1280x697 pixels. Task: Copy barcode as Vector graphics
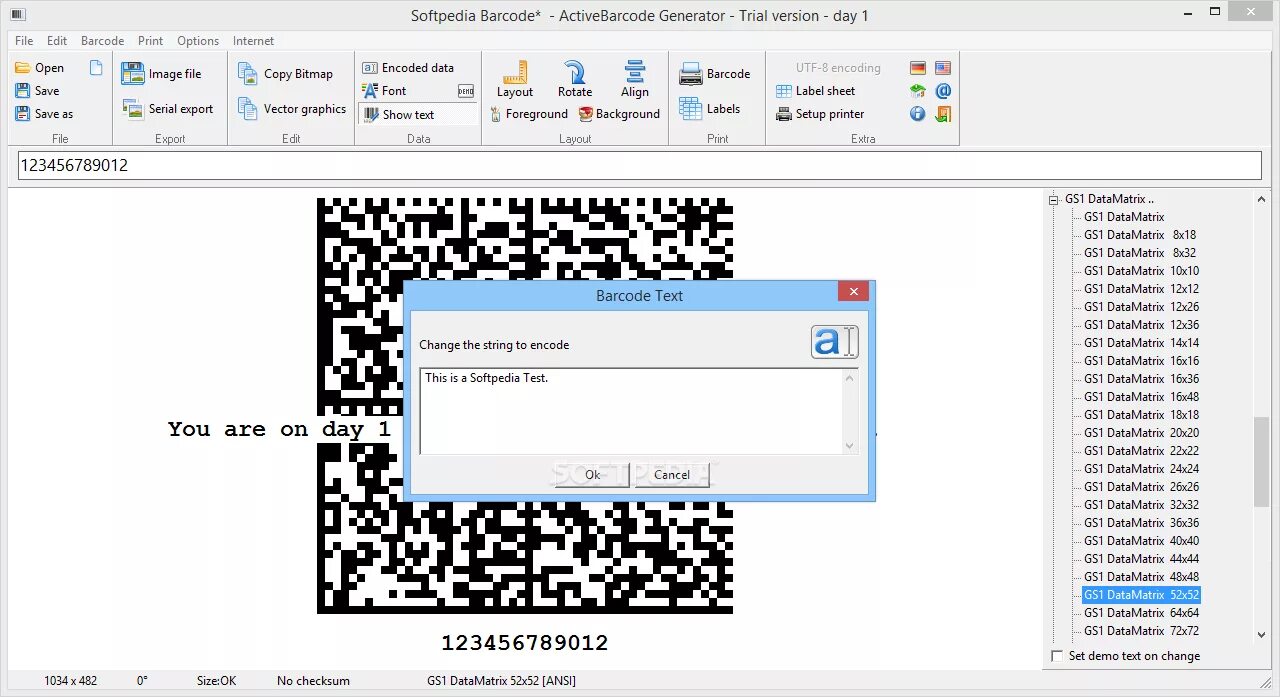pyautogui.click(x=292, y=109)
